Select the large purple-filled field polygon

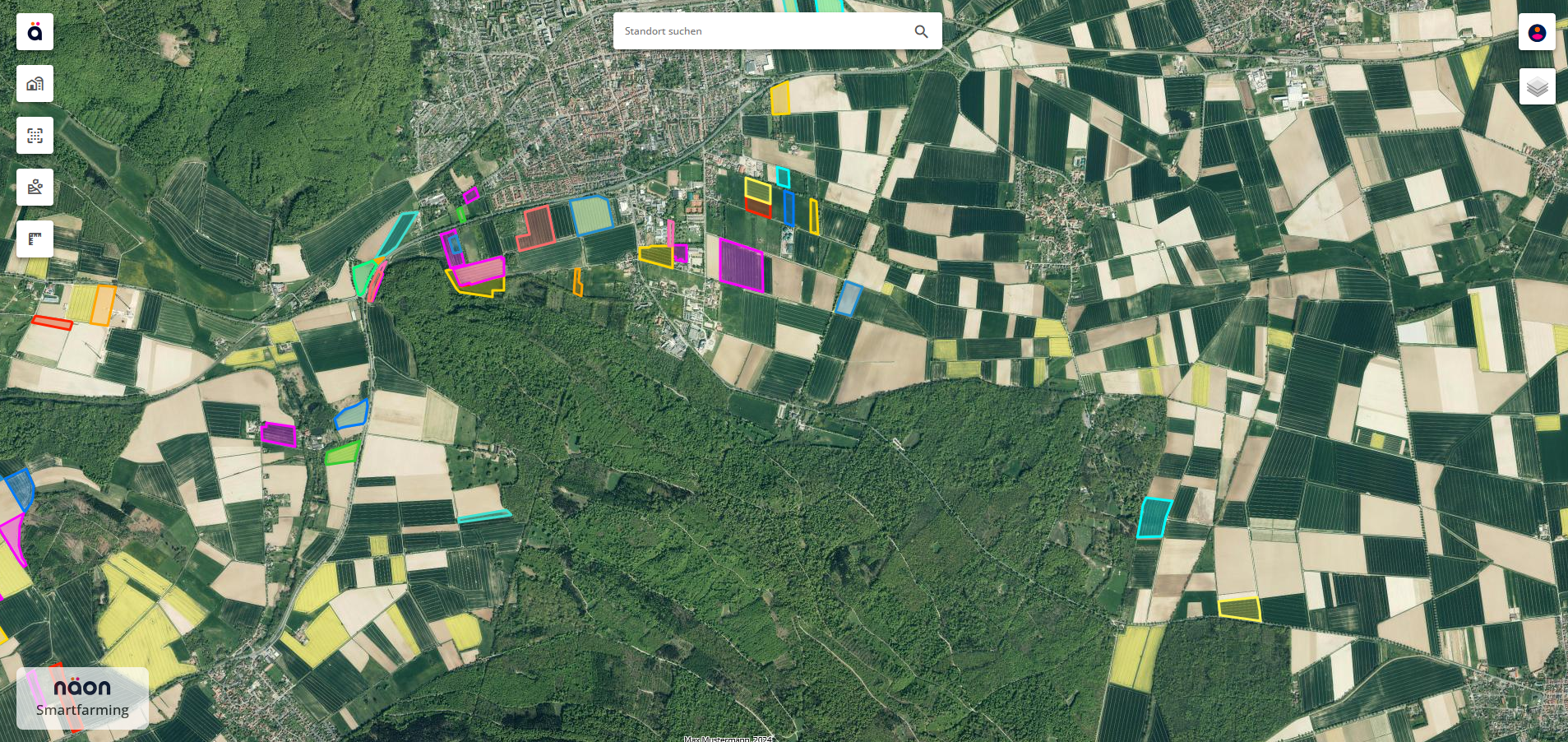[x=742, y=265]
